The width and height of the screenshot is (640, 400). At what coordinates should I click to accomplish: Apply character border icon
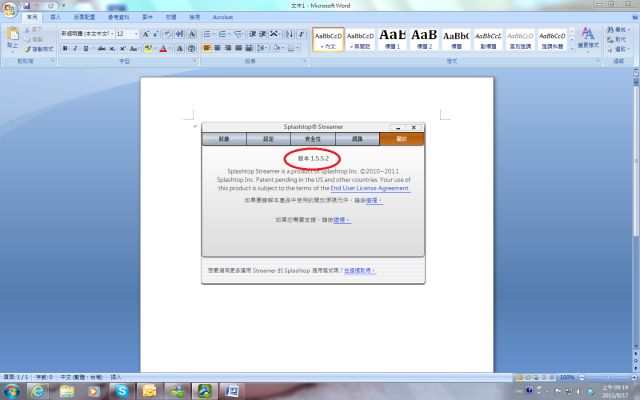tap(191, 34)
